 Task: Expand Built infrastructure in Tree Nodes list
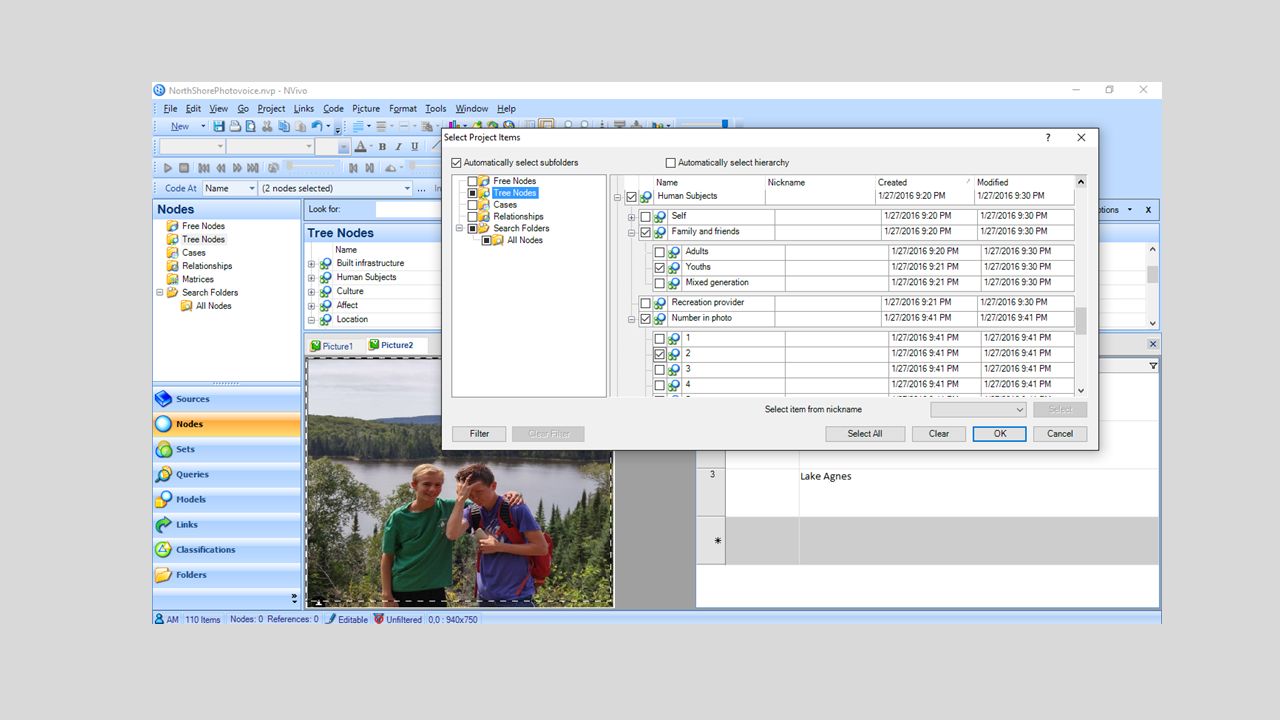(311, 264)
